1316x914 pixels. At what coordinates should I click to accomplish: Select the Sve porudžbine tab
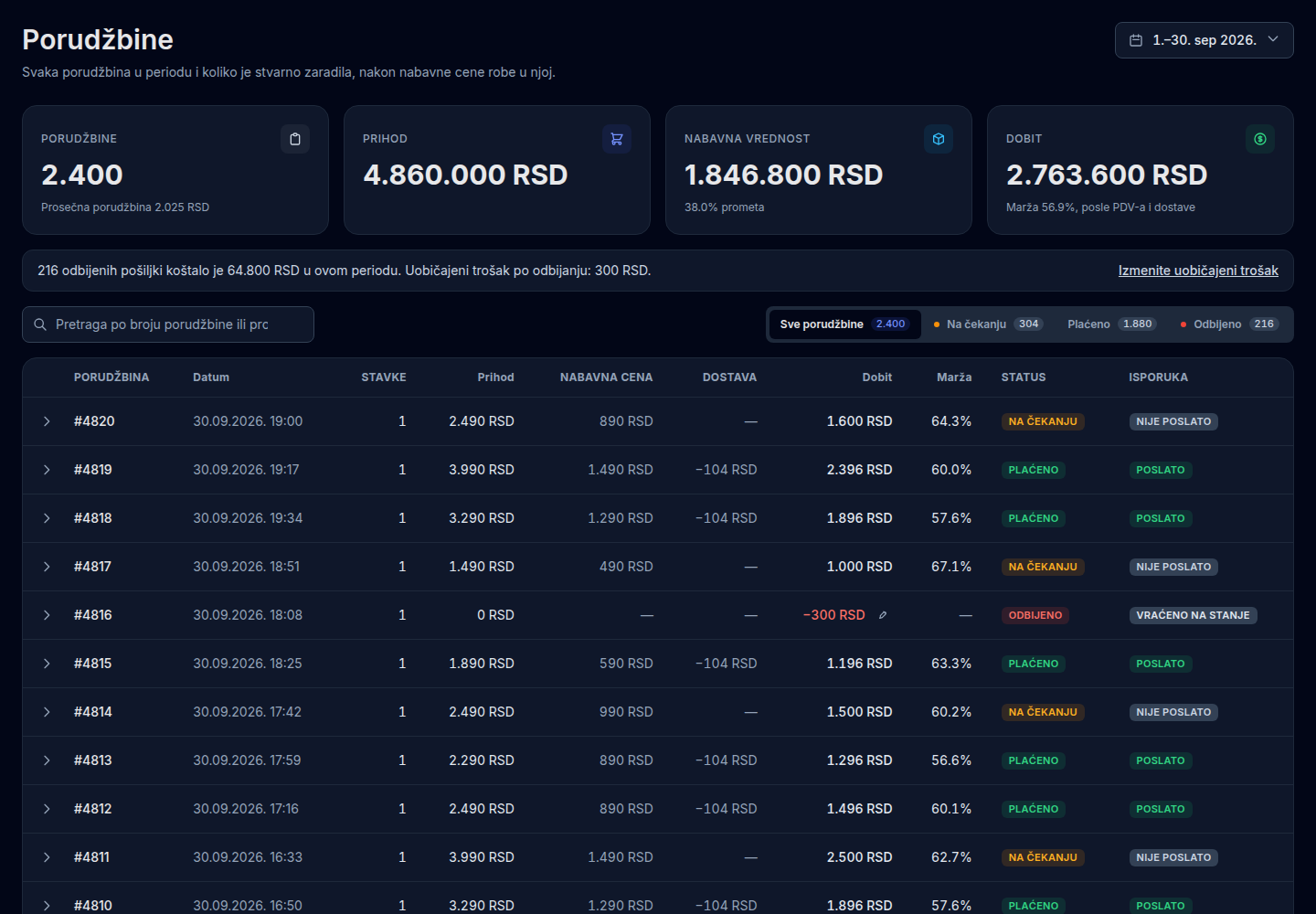click(844, 324)
